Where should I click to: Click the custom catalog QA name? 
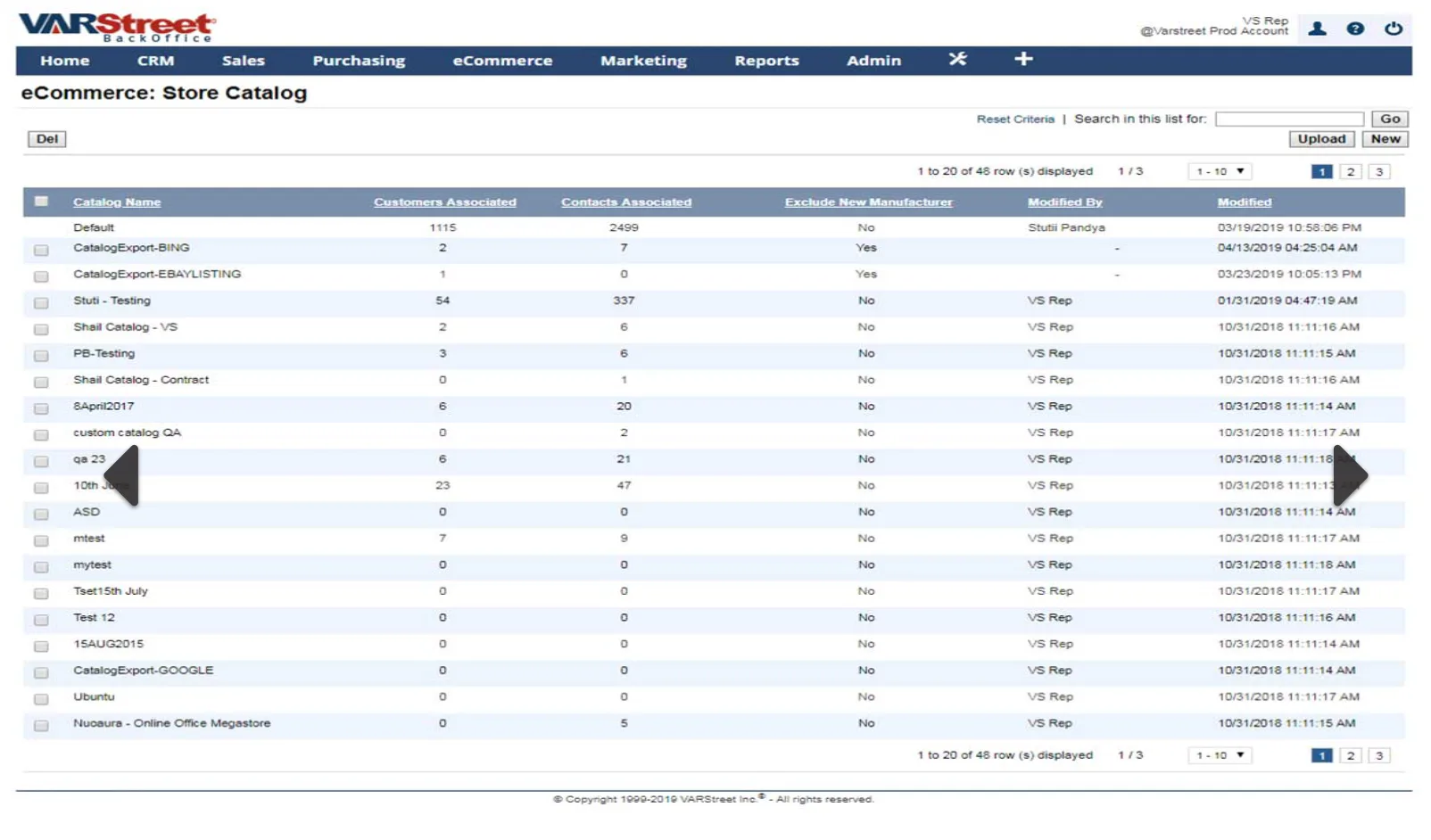(127, 432)
